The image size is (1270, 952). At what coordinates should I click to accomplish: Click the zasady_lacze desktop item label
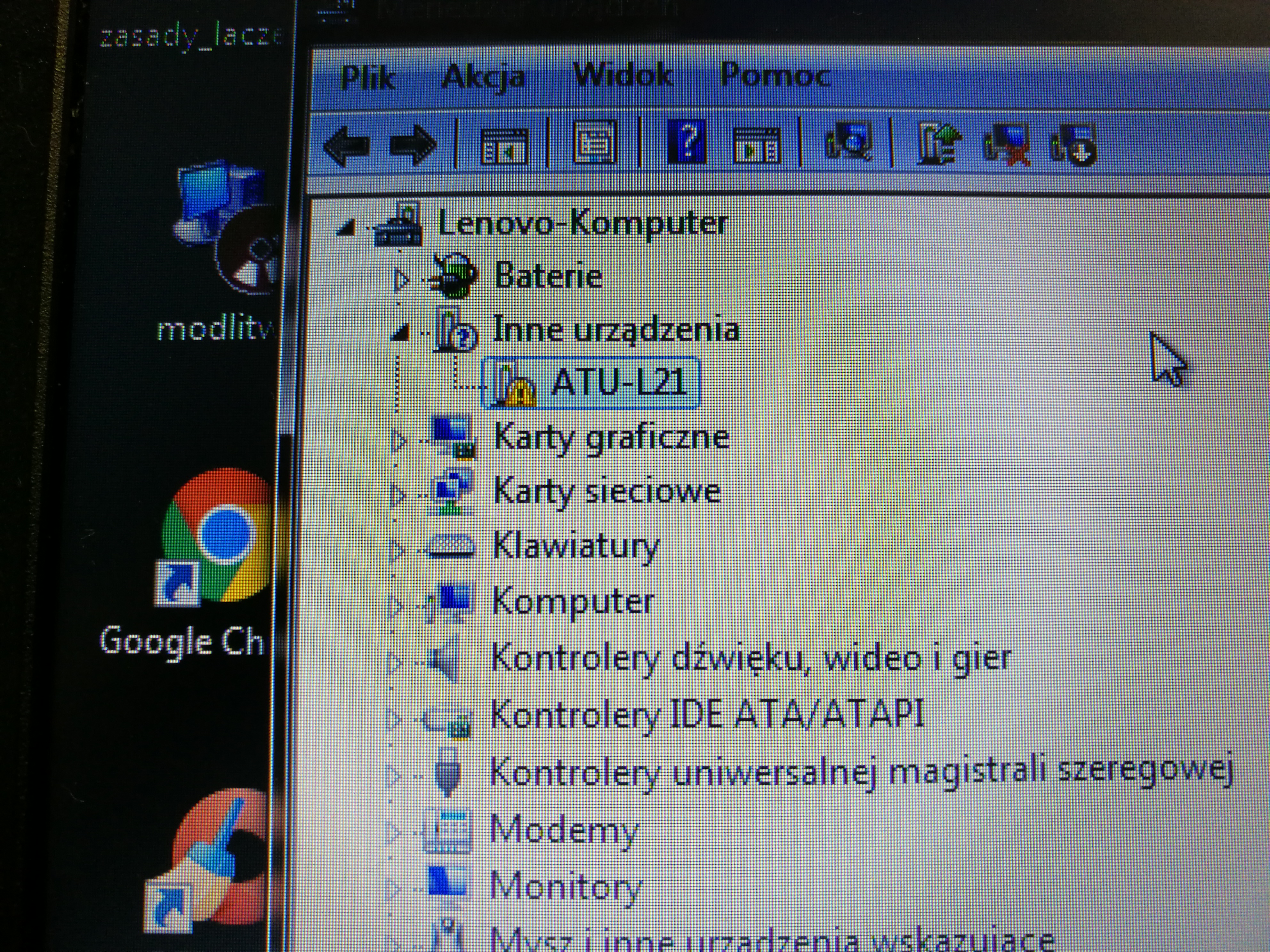pyautogui.click(x=191, y=37)
